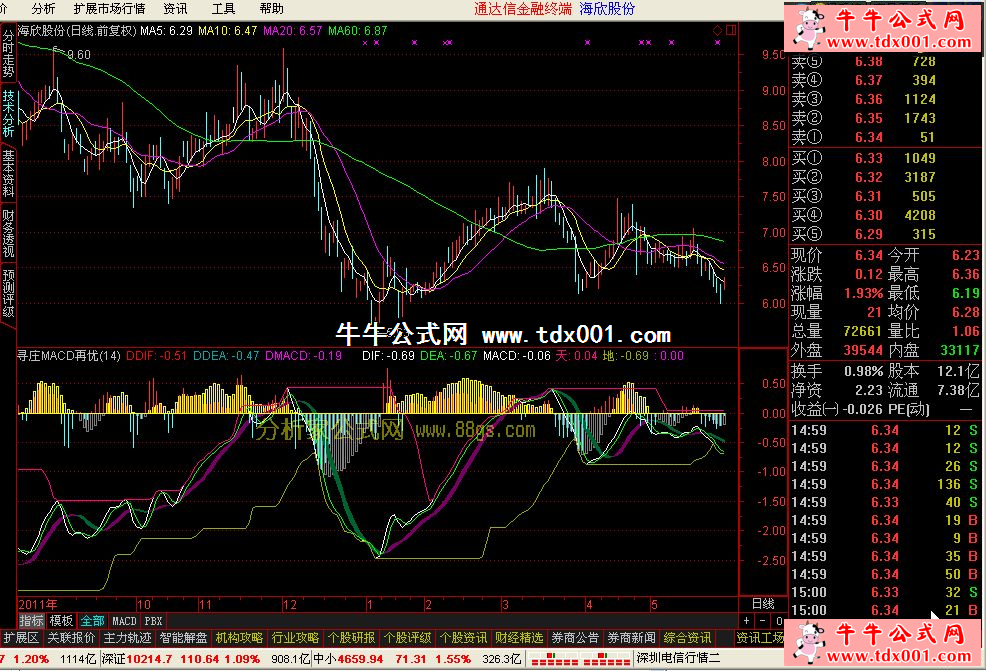Screen dimensions: 986x671
Task: Click the MA5: 6.29 label
Action: click(166, 30)
